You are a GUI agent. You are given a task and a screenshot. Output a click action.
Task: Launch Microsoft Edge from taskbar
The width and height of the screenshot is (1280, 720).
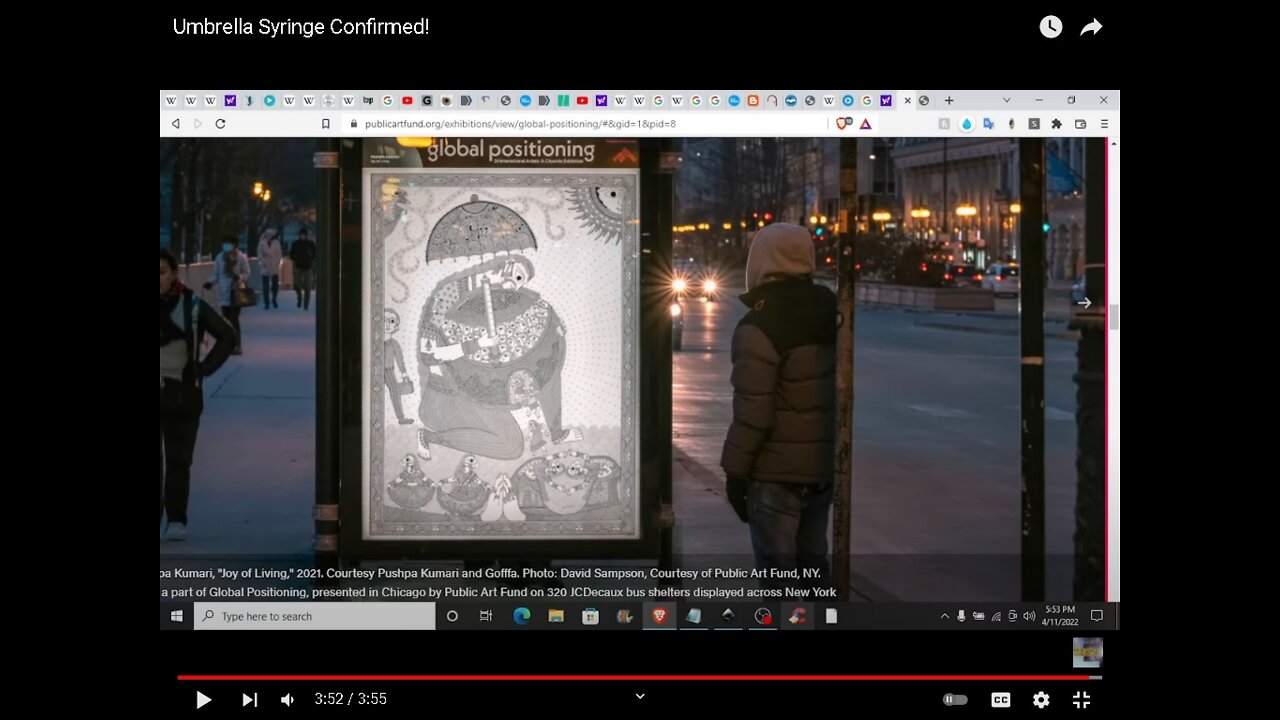pos(521,616)
